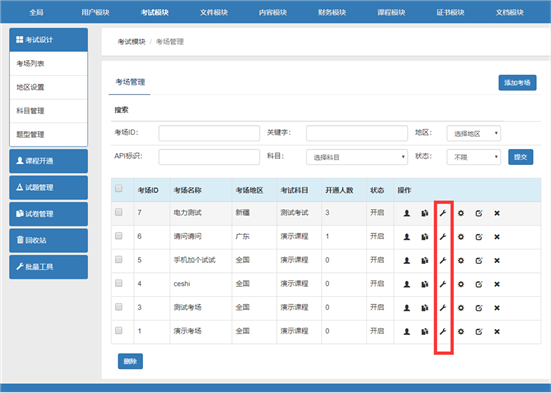The image size is (551, 393).
Task: Expand the 试题管理 sidebar section
Action: click(x=48, y=187)
